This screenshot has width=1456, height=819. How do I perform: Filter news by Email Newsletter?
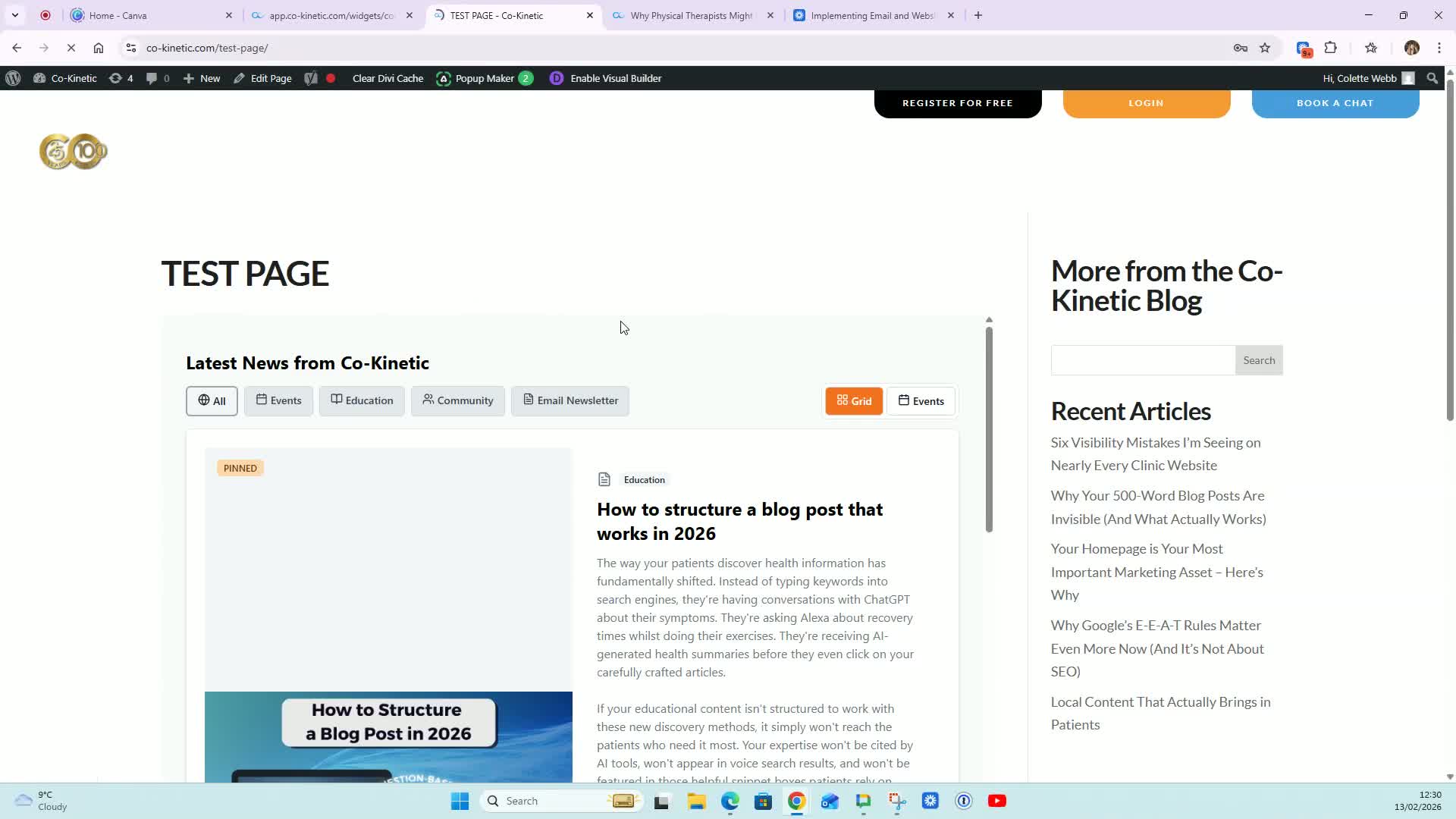coord(570,400)
